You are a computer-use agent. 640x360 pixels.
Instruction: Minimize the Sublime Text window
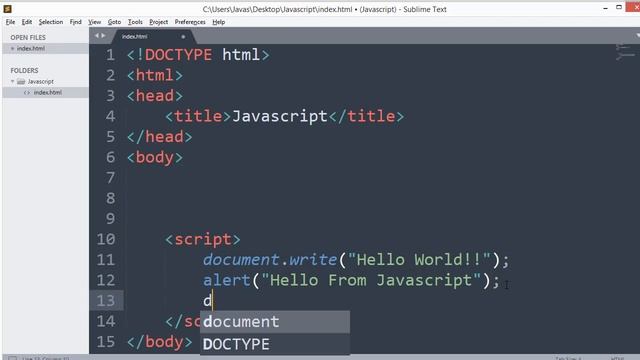click(605, 8)
